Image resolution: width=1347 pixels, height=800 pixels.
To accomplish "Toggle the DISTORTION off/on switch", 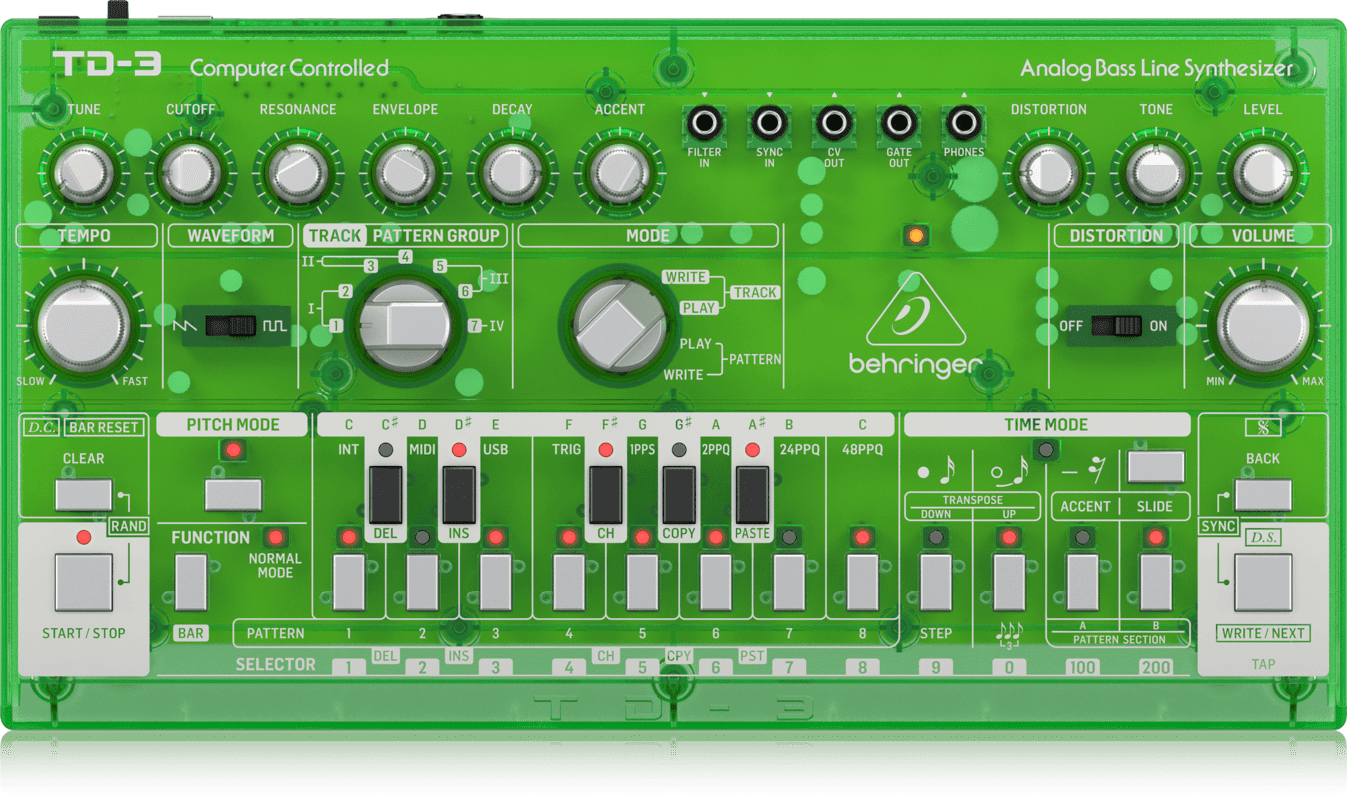I will pyautogui.click(x=1116, y=326).
